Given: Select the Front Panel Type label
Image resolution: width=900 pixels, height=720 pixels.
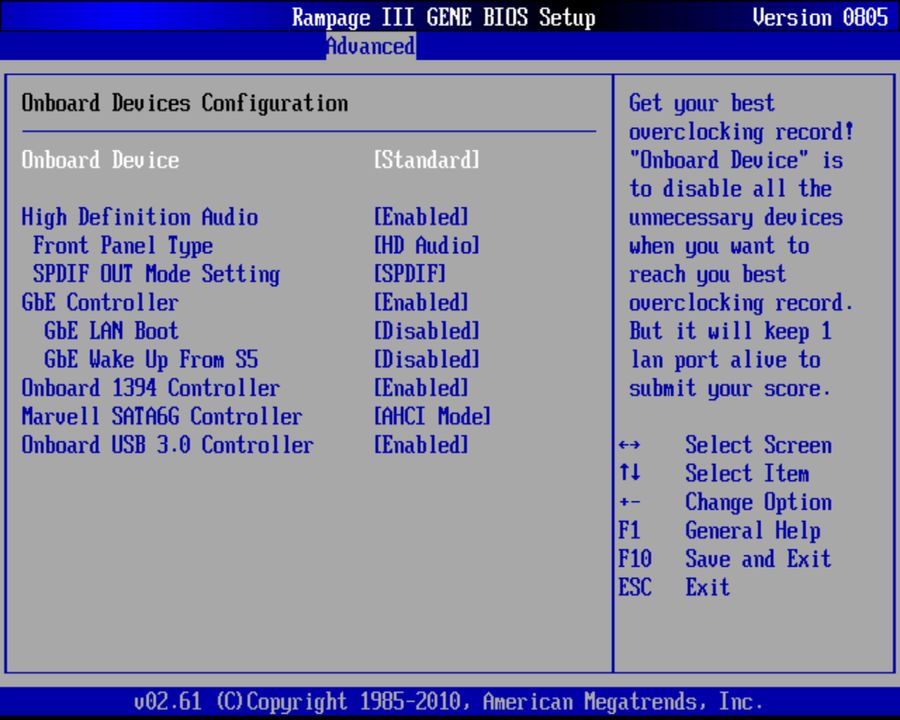Looking at the screenshot, I should coord(123,246).
